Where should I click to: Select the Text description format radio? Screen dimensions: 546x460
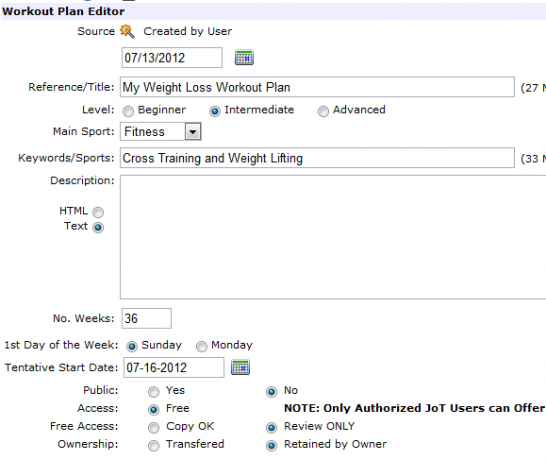click(98, 227)
